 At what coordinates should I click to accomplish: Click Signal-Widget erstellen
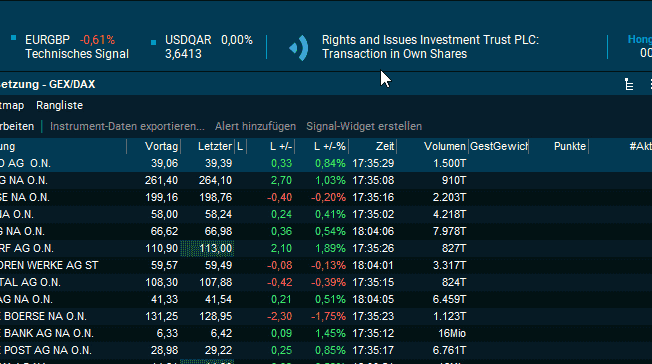364,126
